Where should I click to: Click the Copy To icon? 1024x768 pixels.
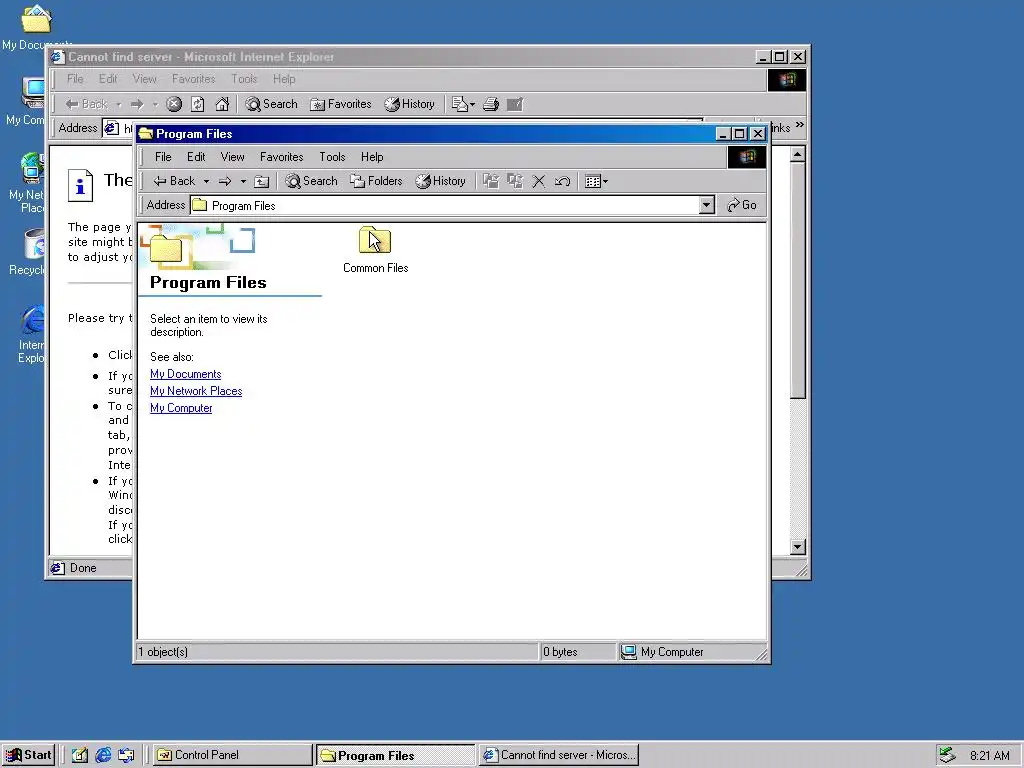coord(515,181)
